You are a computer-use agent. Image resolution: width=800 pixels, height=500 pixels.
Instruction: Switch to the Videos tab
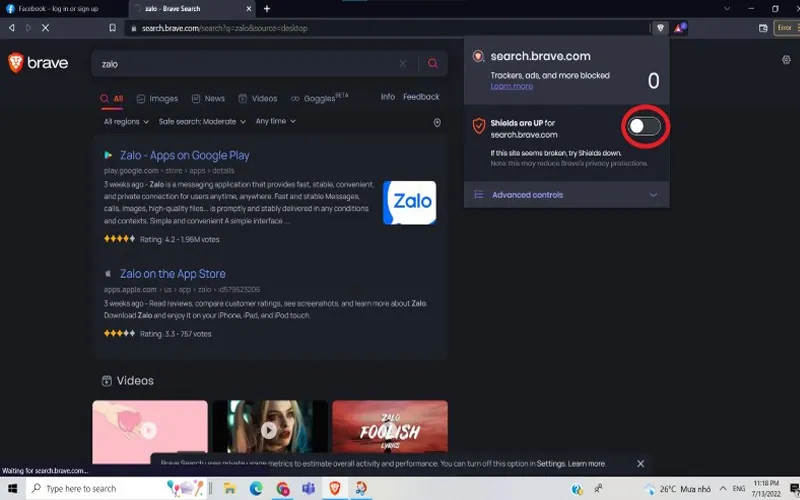(258, 98)
